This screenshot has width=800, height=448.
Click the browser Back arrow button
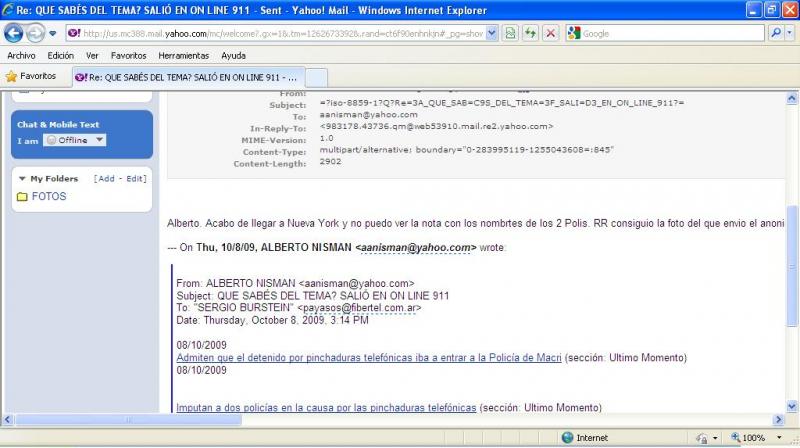(x=14, y=33)
